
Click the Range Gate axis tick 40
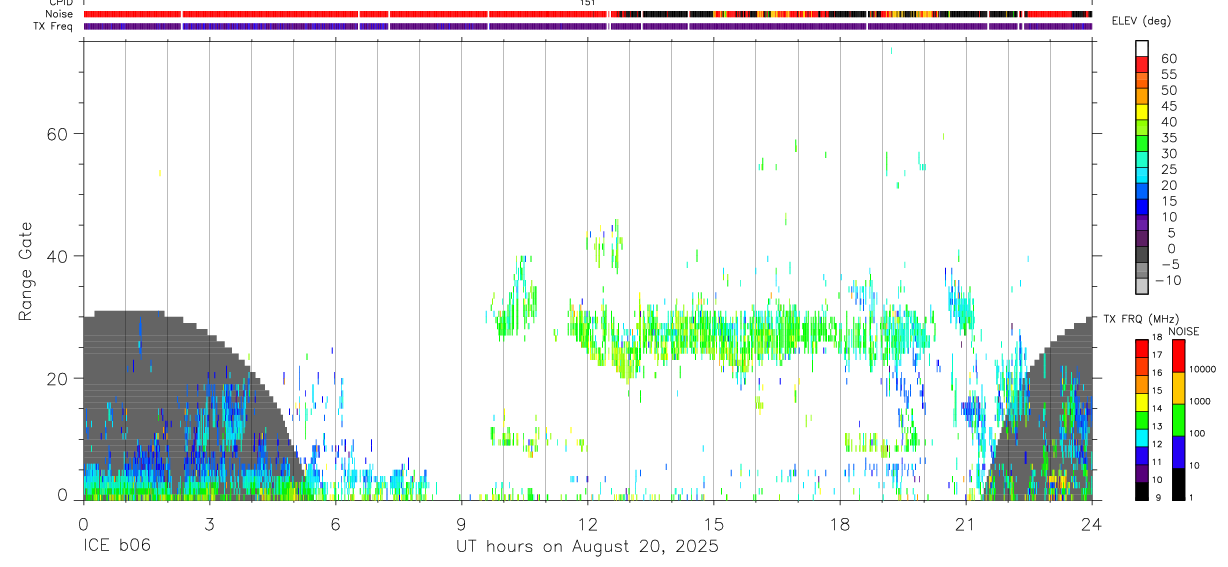57,256
